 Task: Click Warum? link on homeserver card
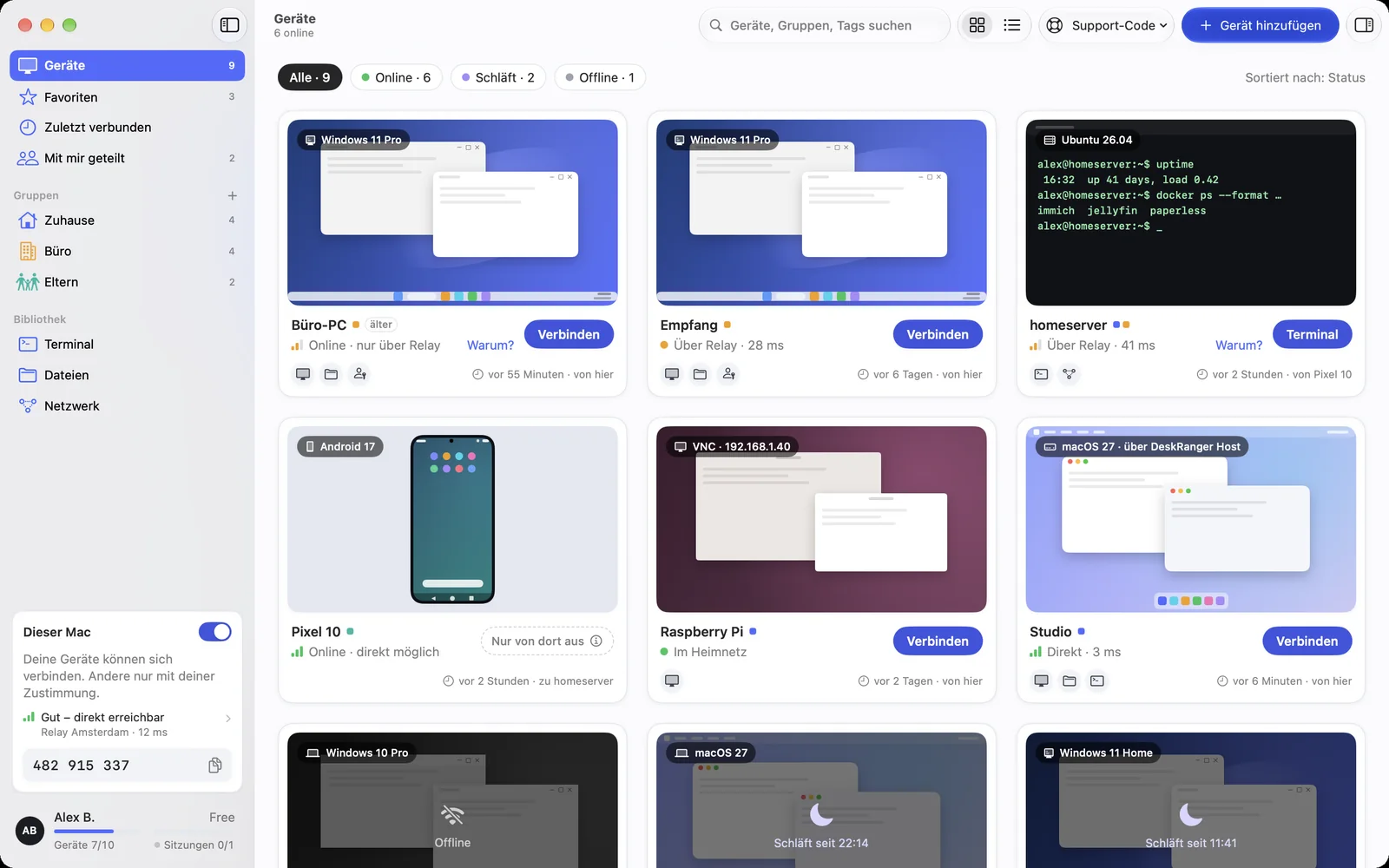[1239, 345]
